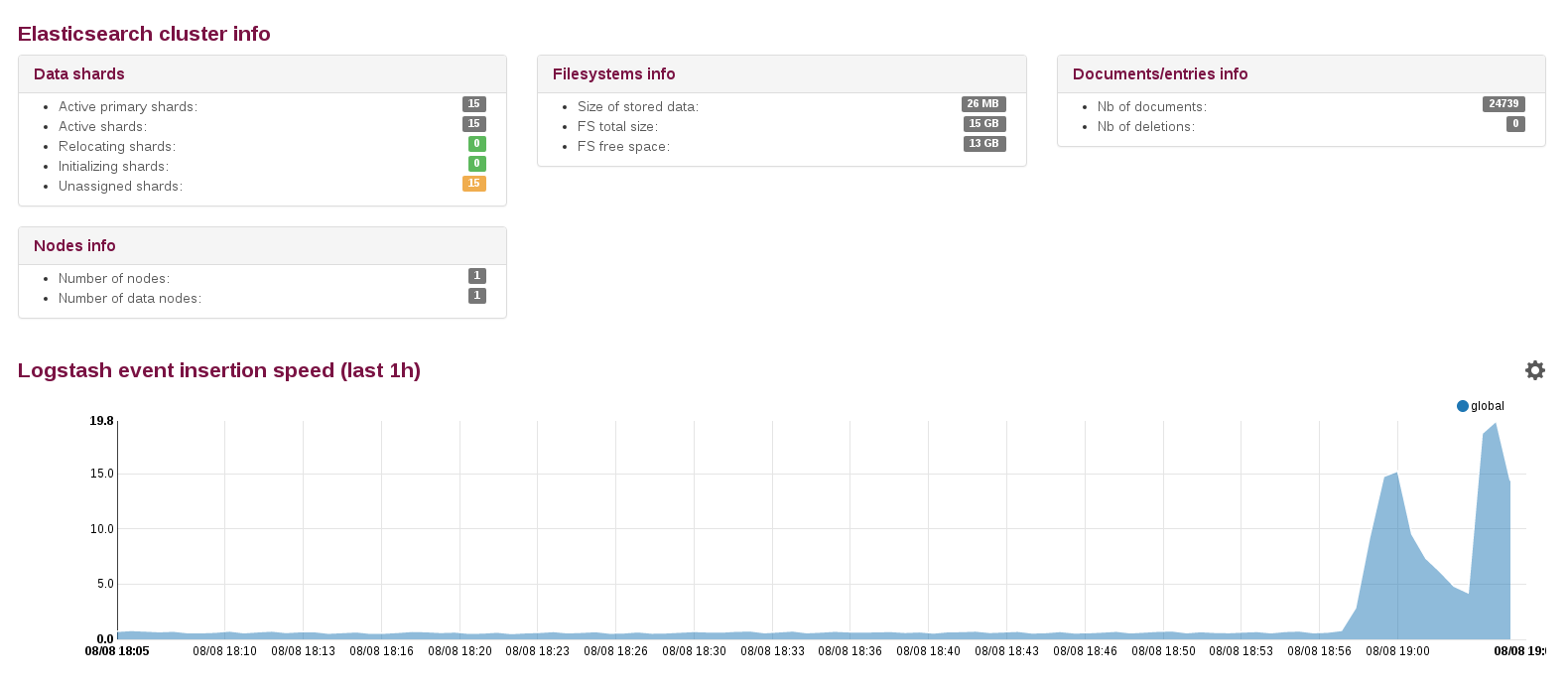1568x687 pixels.
Task: Toggle the global series legend dot
Action: tap(1462, 406)
